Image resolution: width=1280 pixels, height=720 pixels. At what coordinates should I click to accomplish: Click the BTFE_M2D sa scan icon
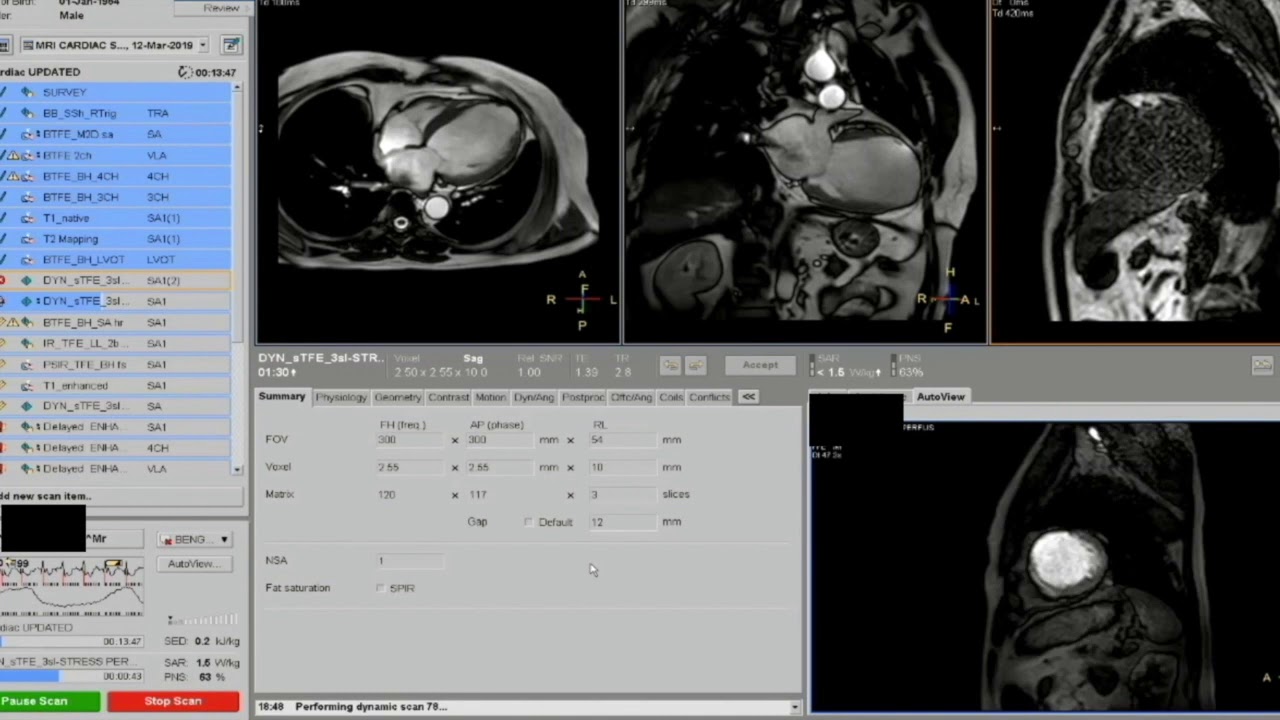click(27, 134)
